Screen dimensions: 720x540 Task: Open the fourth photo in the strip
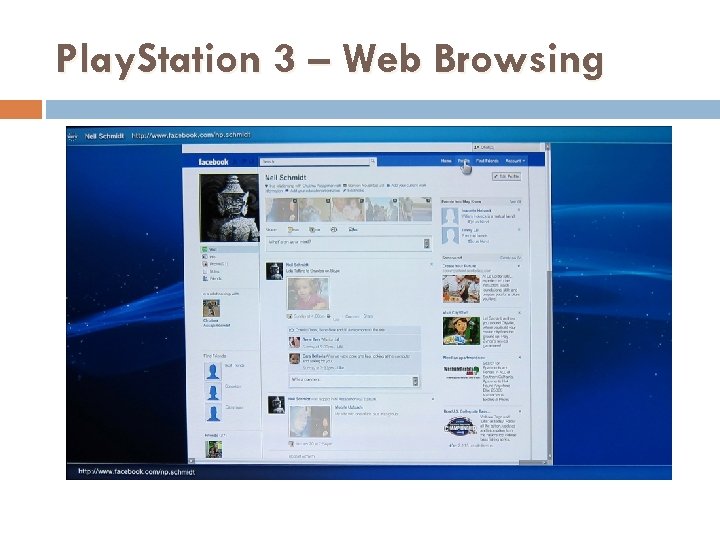[x=382, y=210]
